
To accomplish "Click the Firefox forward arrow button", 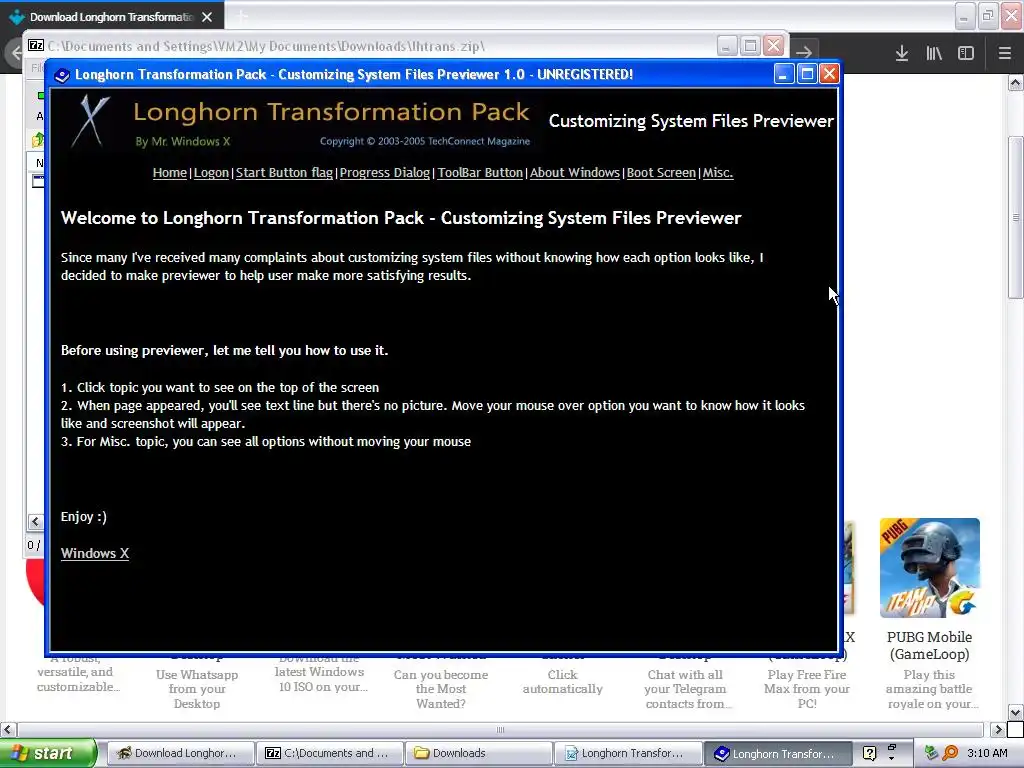I will pyautogui.click(x=805, y=52).
